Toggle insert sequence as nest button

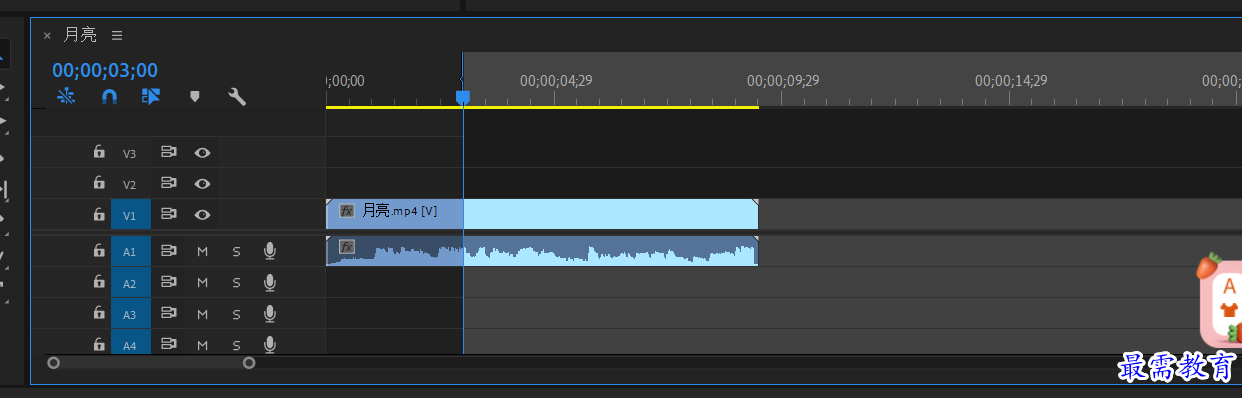pyautogui.click(x=66, y=97)
